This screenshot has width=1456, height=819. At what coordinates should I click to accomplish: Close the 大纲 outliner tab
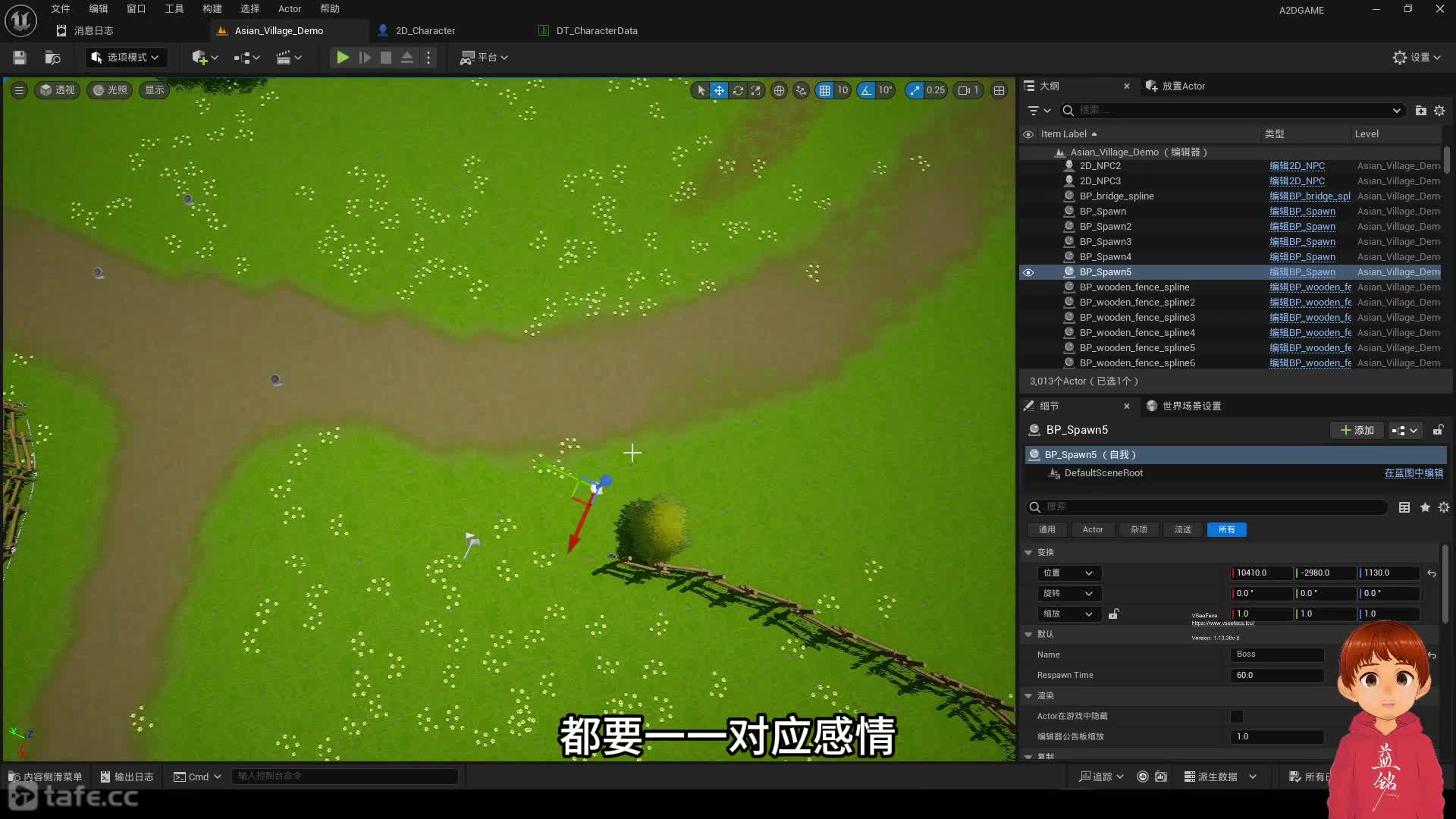click(1127, 86)
